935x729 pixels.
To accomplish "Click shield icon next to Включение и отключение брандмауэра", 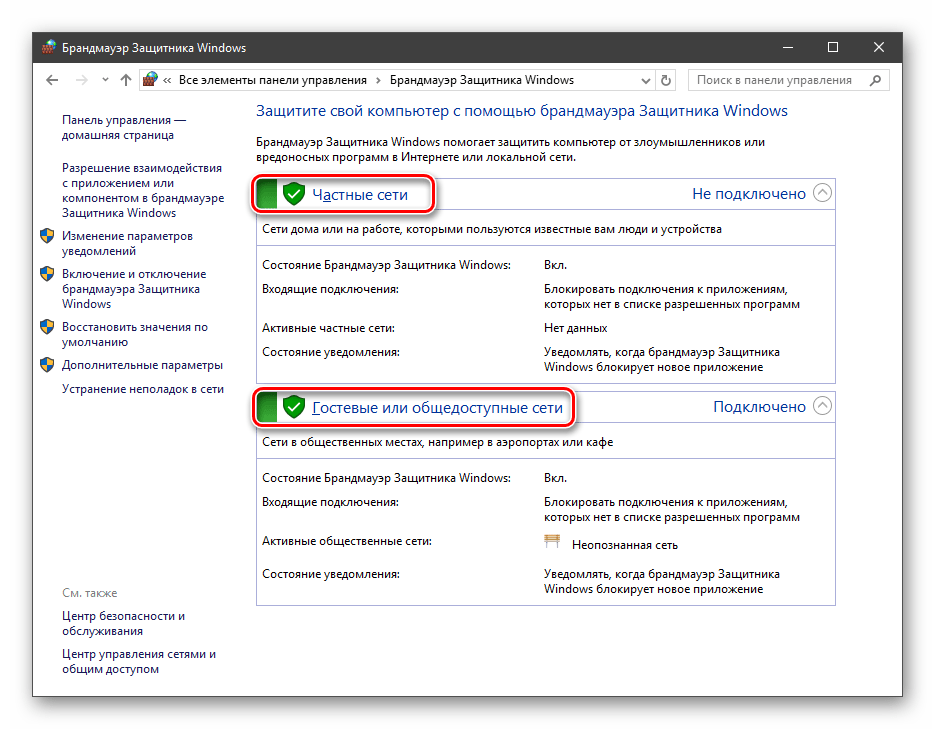I will tap(47, 274).
